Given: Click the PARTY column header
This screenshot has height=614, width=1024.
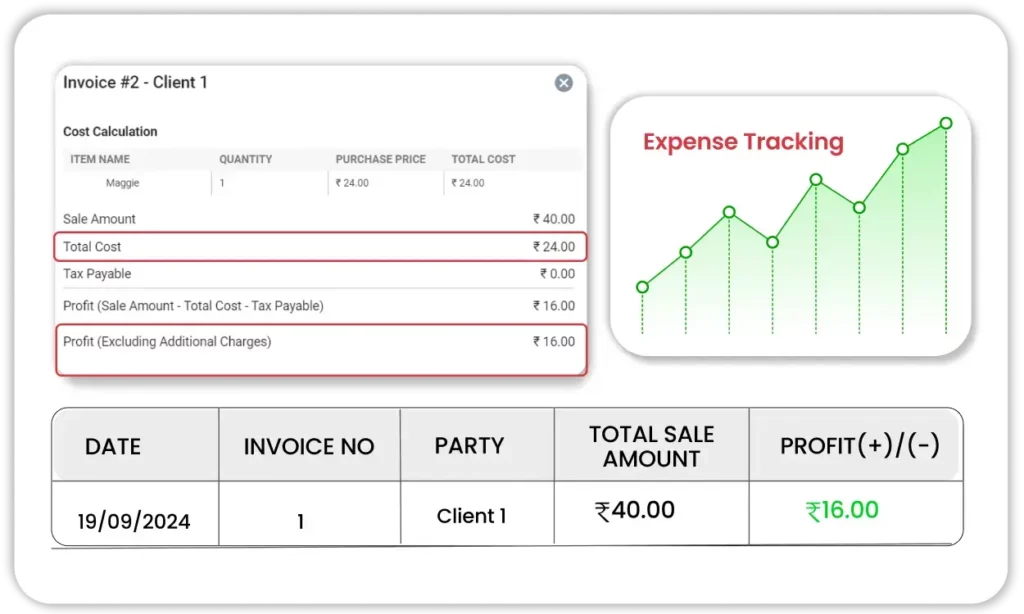Looking at the screenshot, I should [469, 445].
